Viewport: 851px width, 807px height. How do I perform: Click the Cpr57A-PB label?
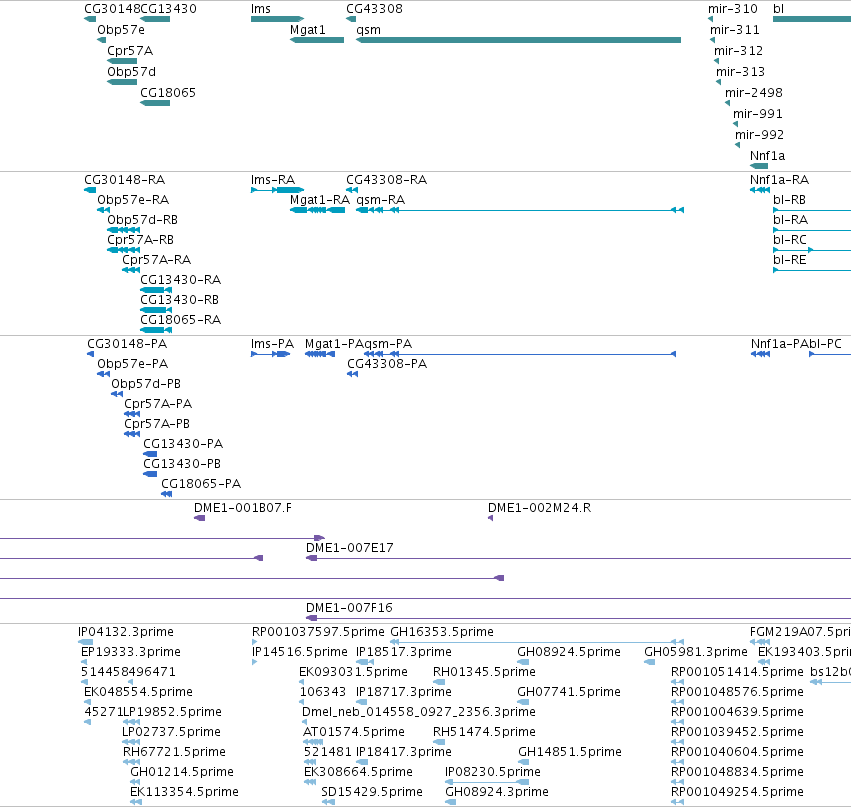(157, 424)
